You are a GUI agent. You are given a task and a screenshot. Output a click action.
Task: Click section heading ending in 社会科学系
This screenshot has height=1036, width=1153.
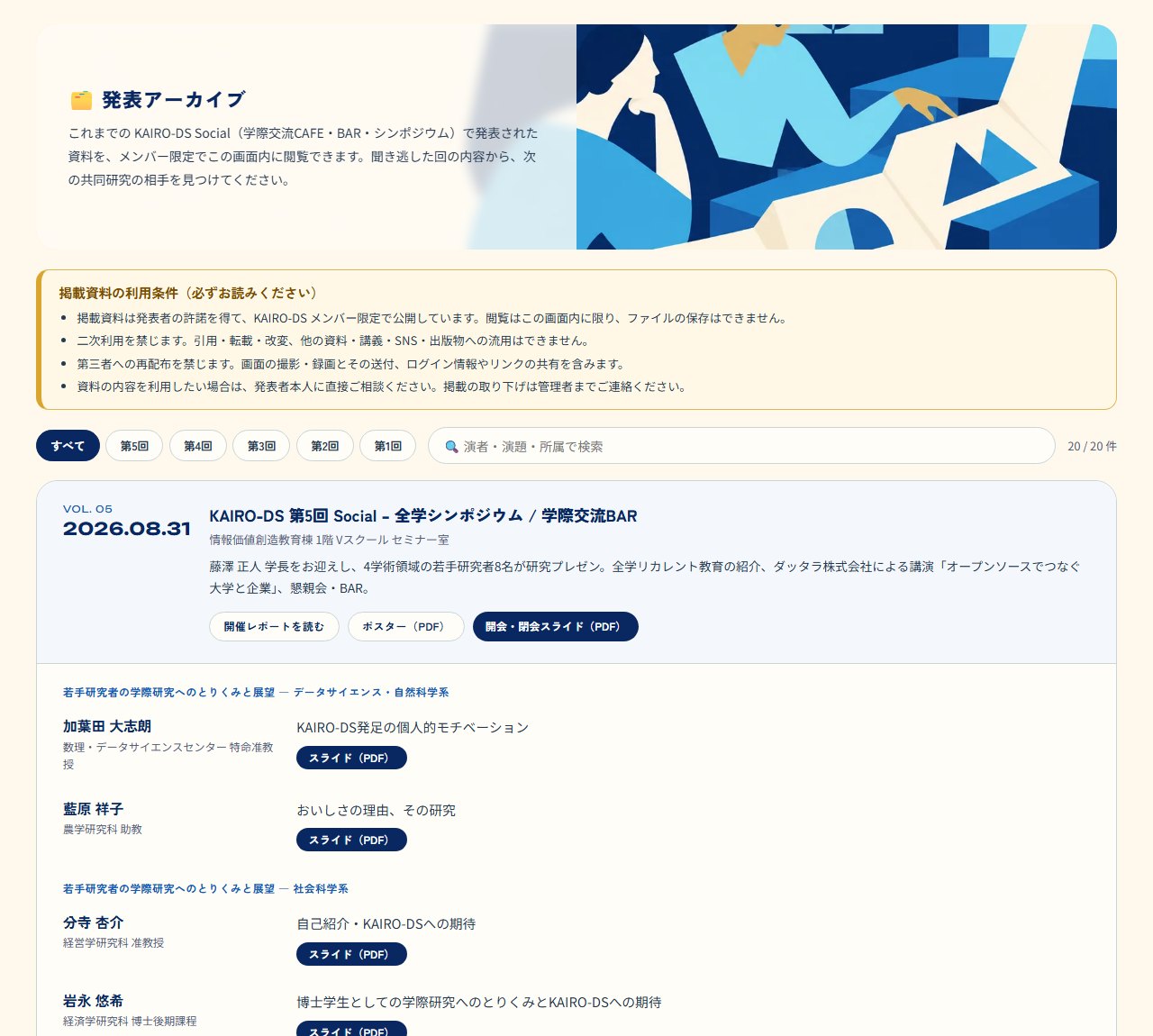(205, 888)
